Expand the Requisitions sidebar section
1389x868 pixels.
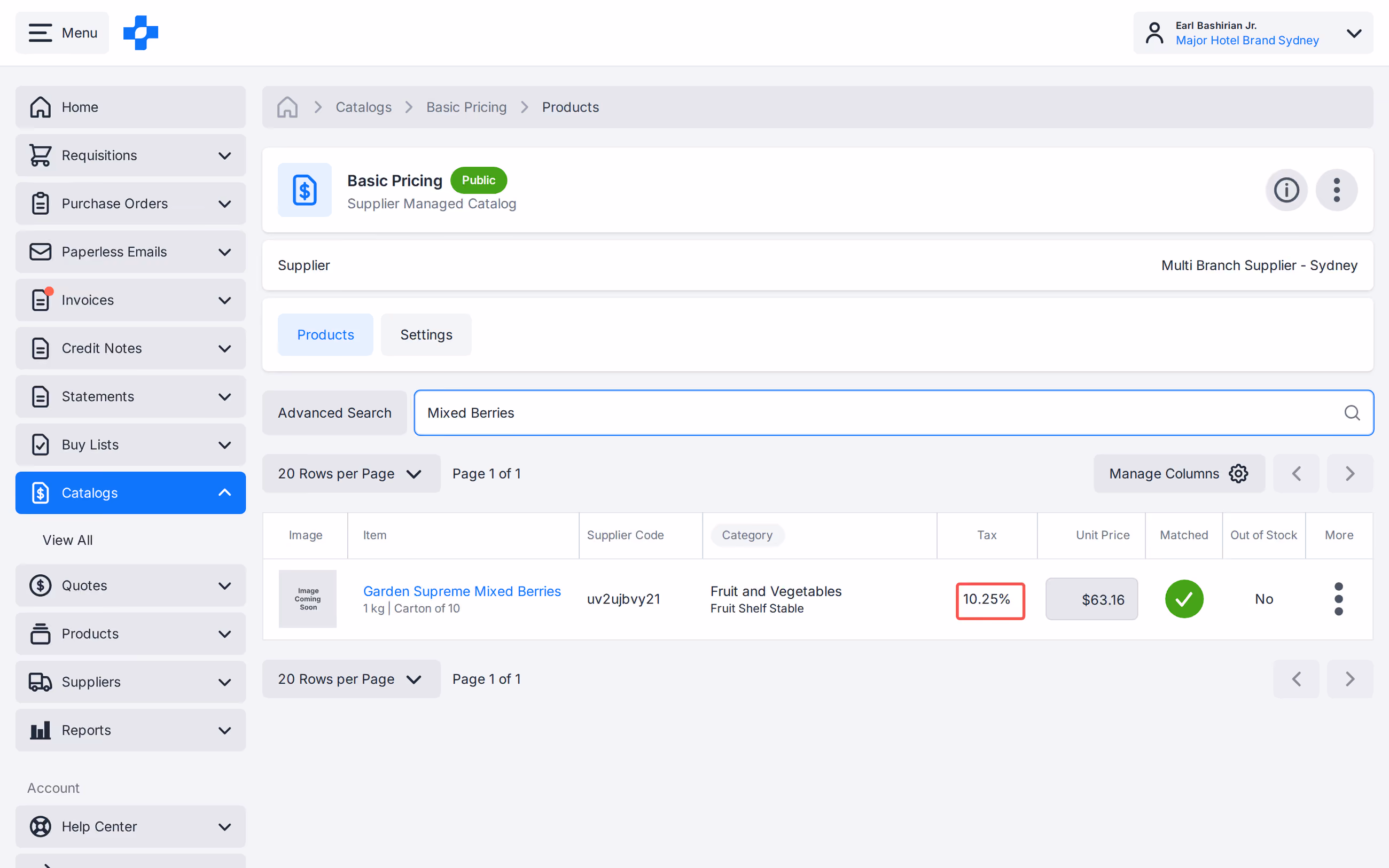click(x=130, y=155)
